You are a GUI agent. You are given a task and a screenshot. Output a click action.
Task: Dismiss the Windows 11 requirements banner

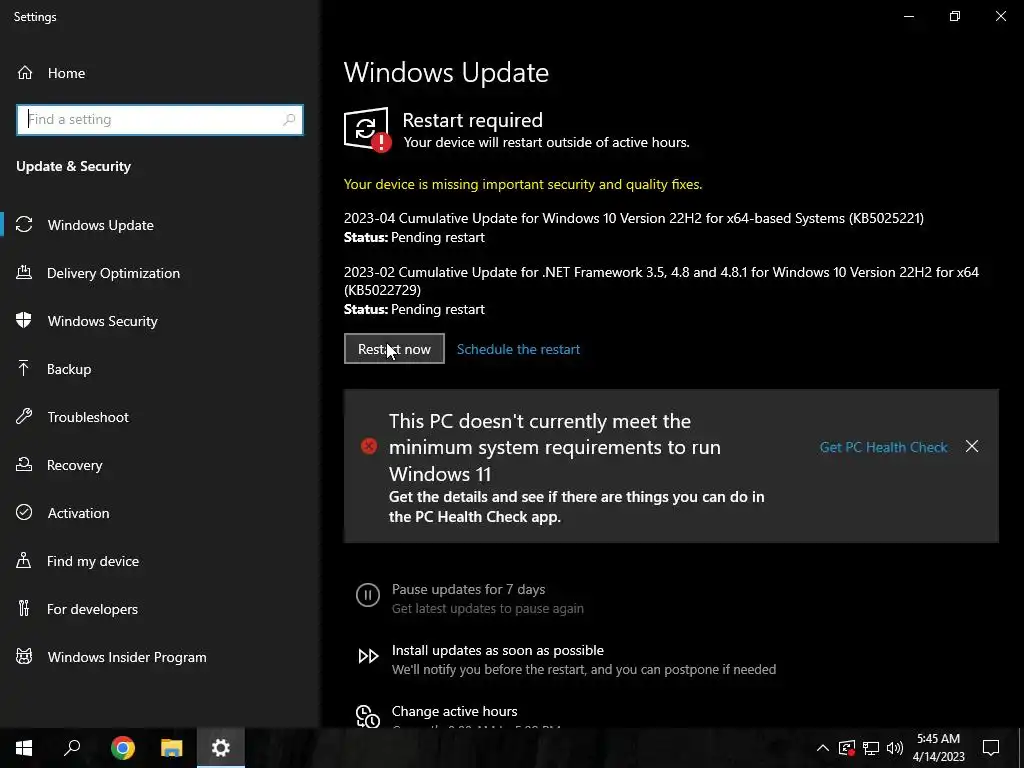972,446
